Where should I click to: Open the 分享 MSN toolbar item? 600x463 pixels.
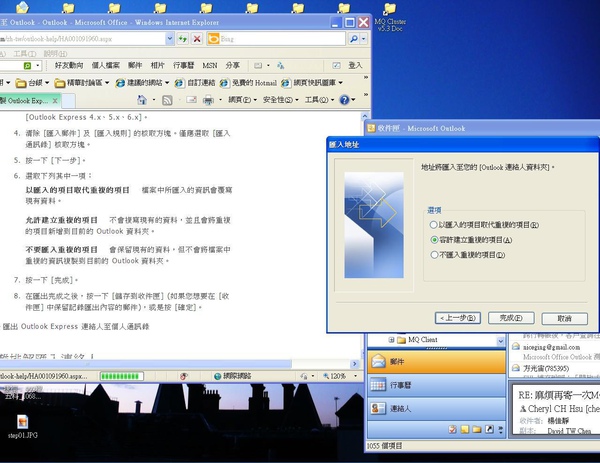(232, 66)
